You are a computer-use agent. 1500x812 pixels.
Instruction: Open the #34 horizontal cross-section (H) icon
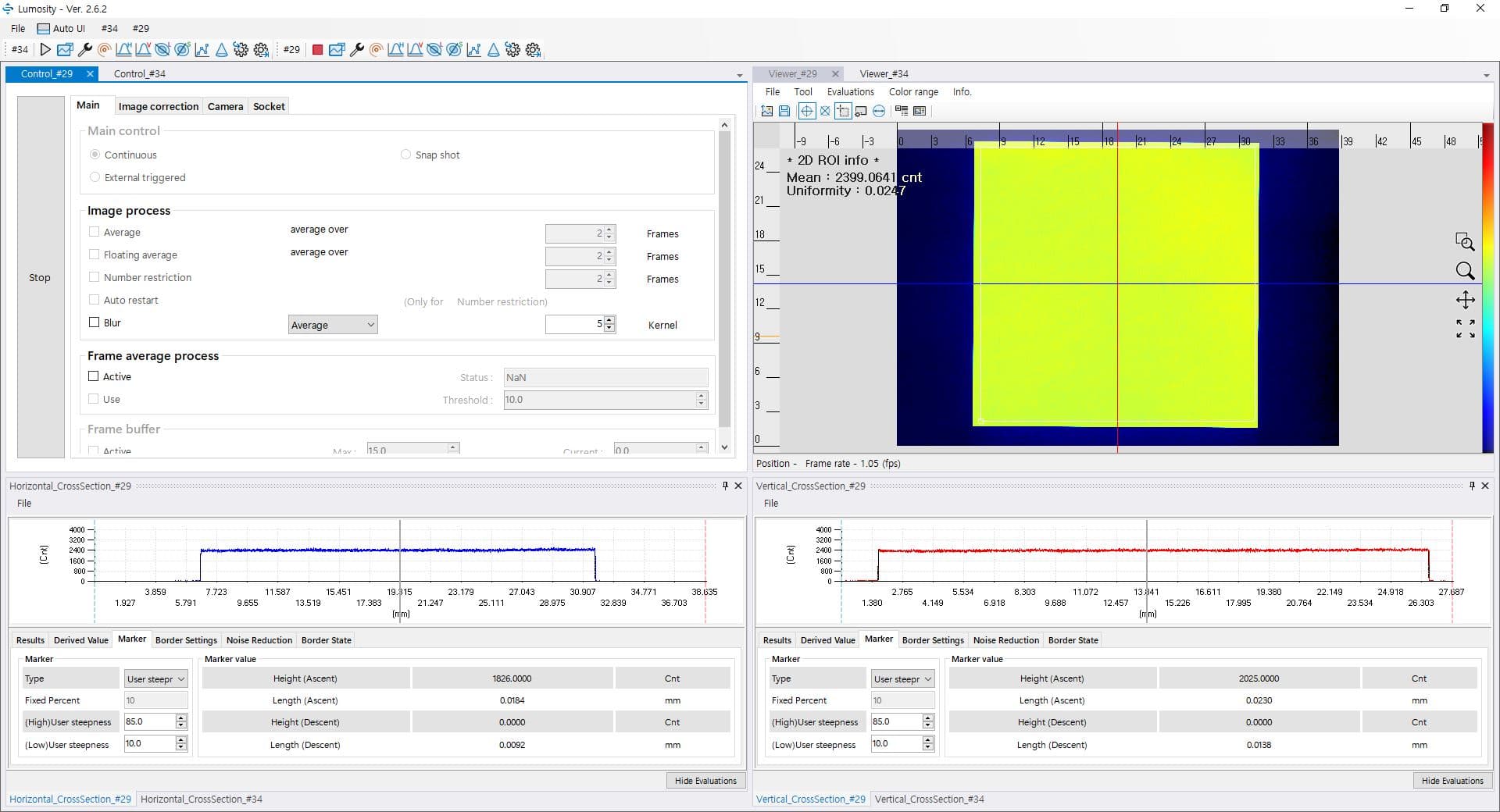pos(123,49)
